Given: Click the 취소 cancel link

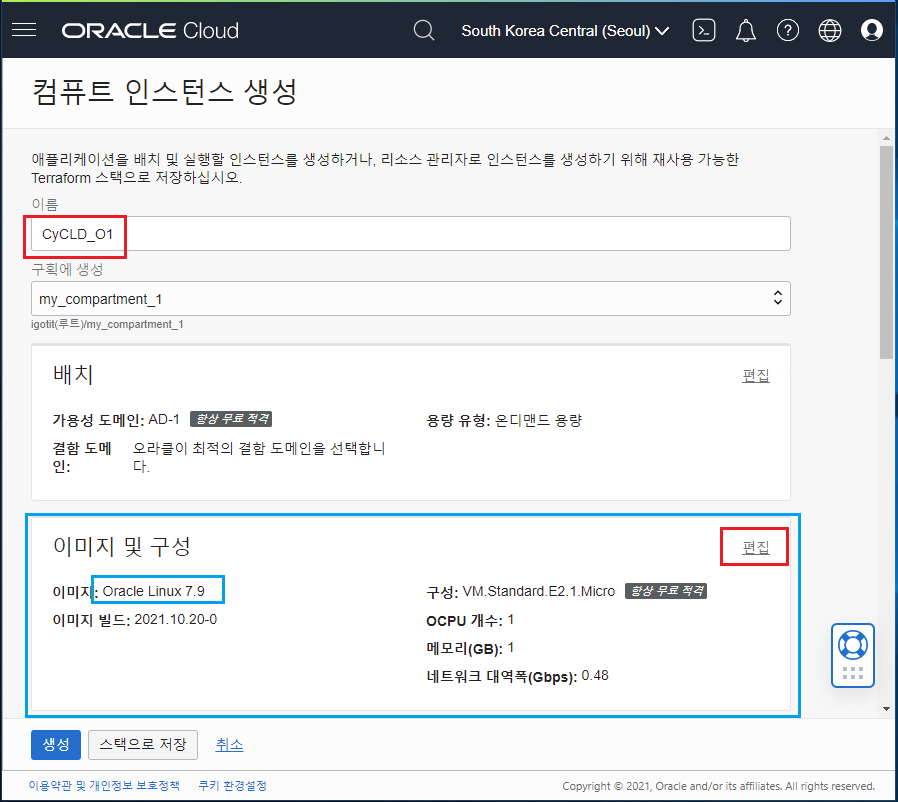Looking at the screenshot, I should [229, 745].
